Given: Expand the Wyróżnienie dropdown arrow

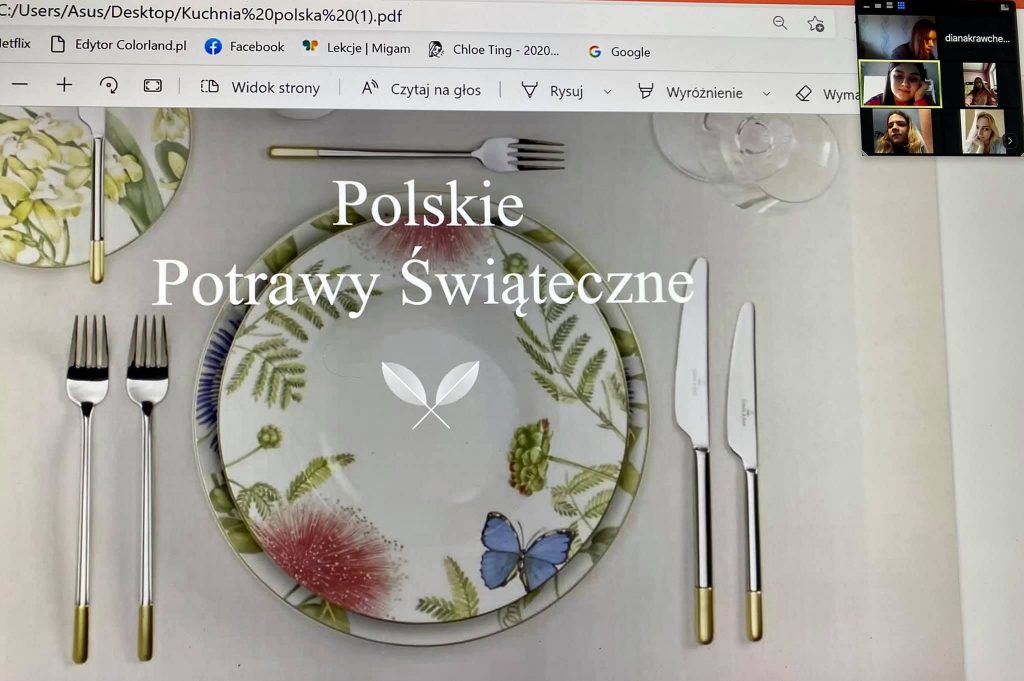Looking at the screenshot, I should (x=767, y=94).
